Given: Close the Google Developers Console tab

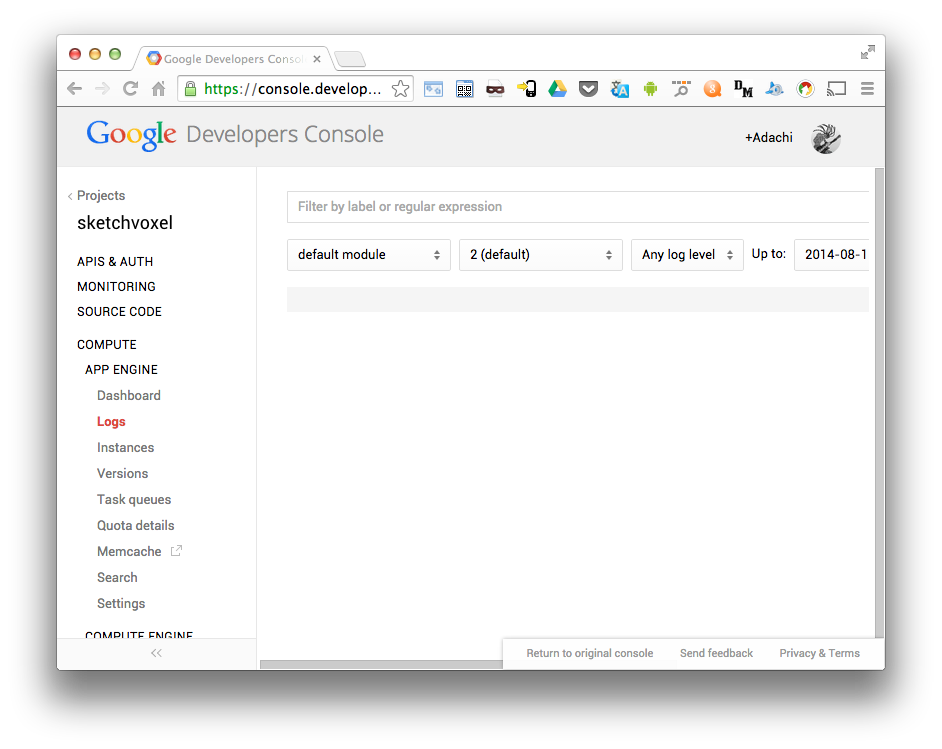Looking at the screenshot, I should (x=317, y=59).
